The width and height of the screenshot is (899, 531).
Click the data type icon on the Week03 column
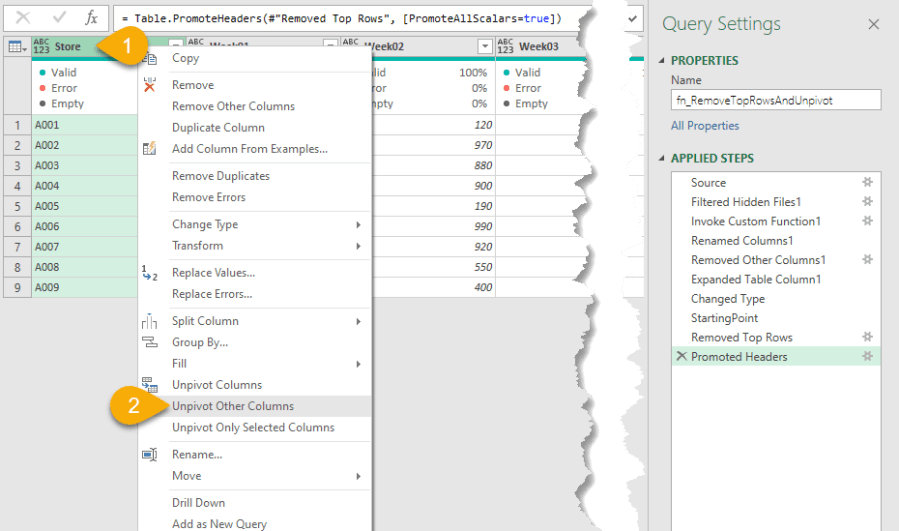point(505,47)
